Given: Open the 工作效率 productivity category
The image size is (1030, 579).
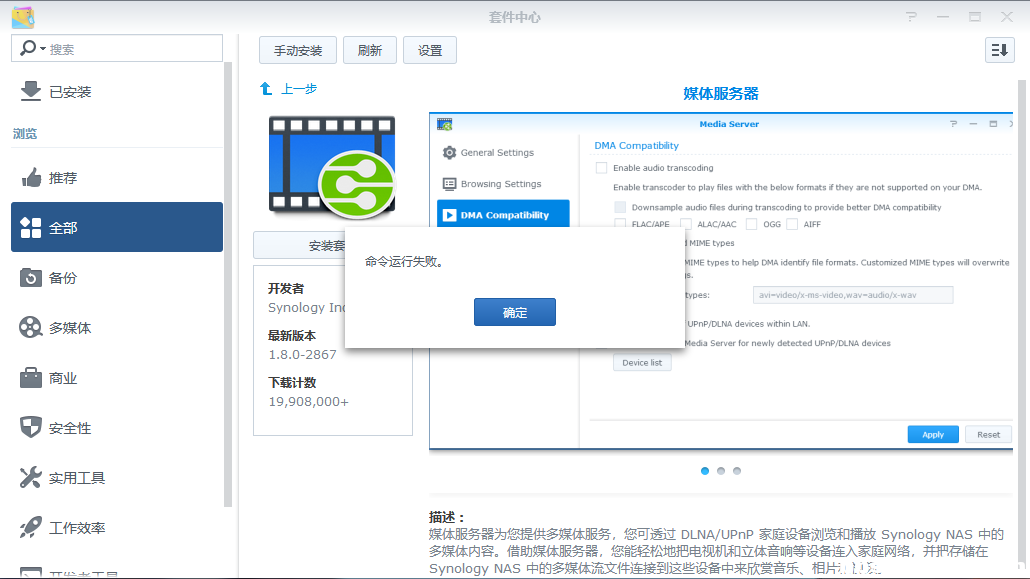Looking at the screenshot, I should pos(117,528).
